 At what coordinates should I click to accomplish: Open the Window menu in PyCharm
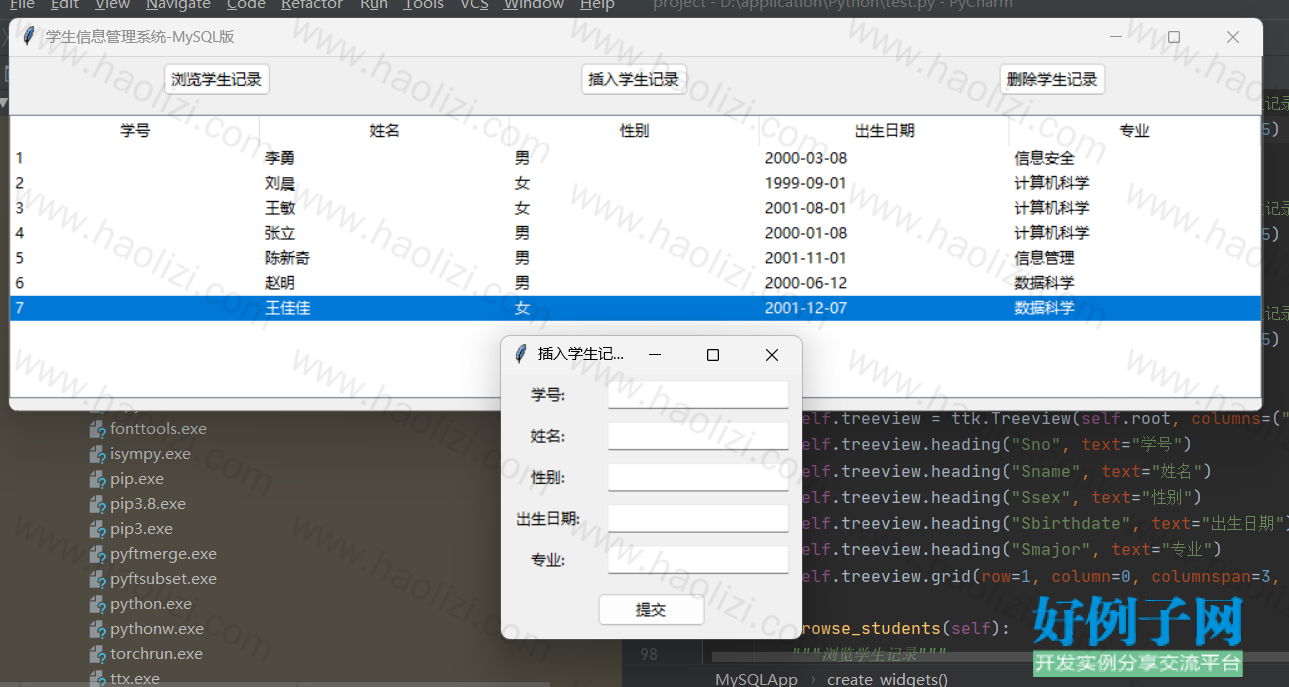(534, 5)
